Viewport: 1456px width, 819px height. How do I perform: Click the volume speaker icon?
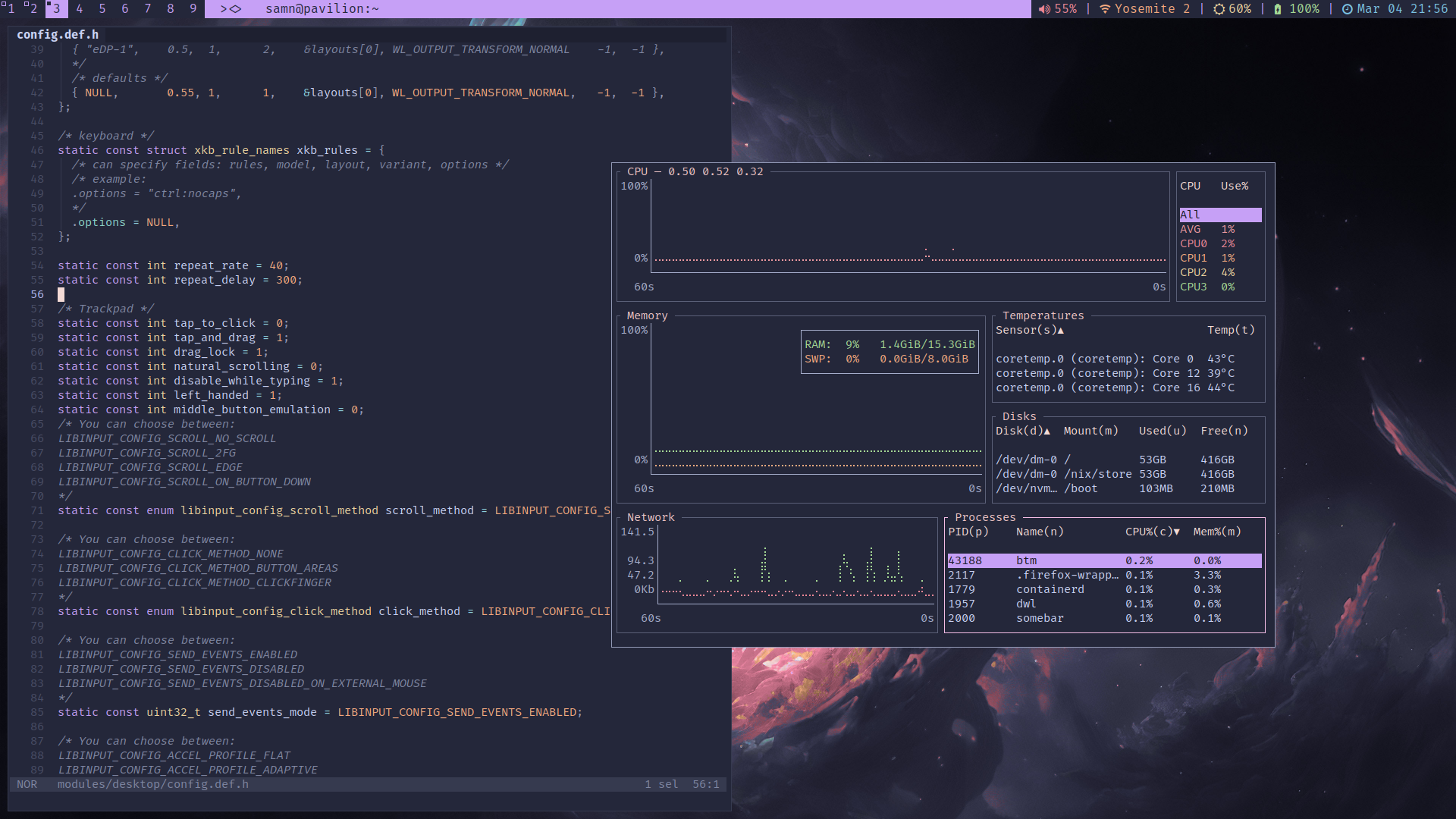click(1044, 9)
